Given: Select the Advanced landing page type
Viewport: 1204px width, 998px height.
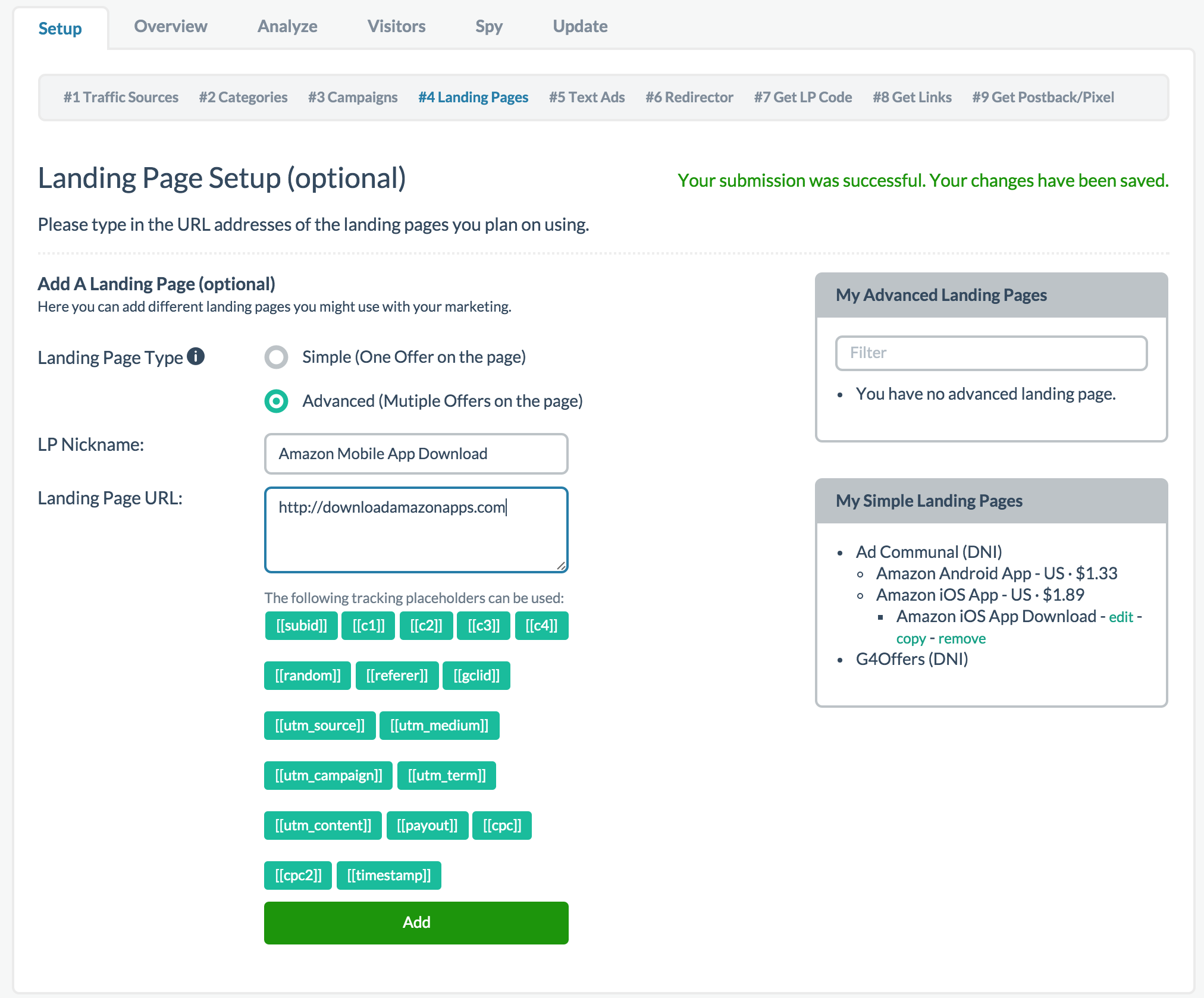Looking at the screenshot, I should click(276, 401).
